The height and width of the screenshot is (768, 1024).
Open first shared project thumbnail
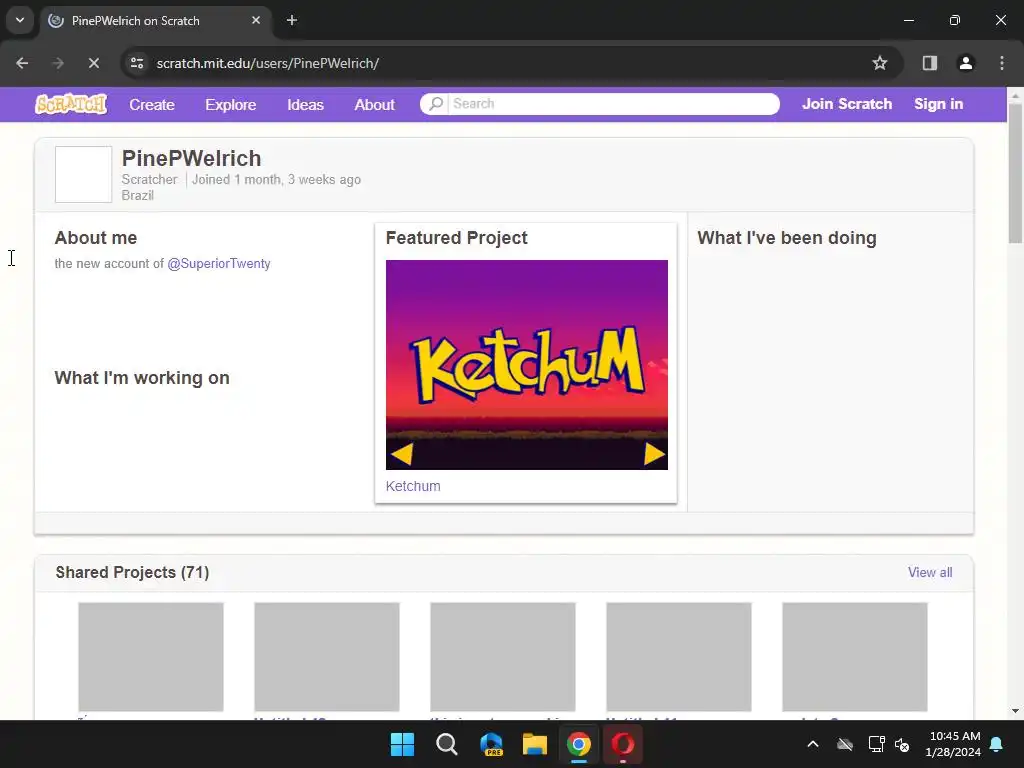point(151,656)
